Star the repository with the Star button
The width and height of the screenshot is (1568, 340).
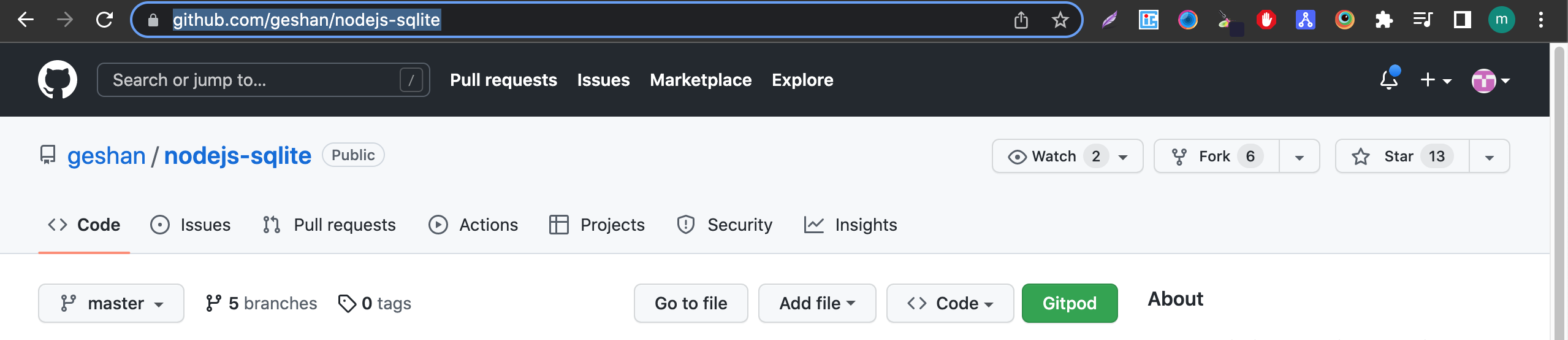(x=1402, y=156)
